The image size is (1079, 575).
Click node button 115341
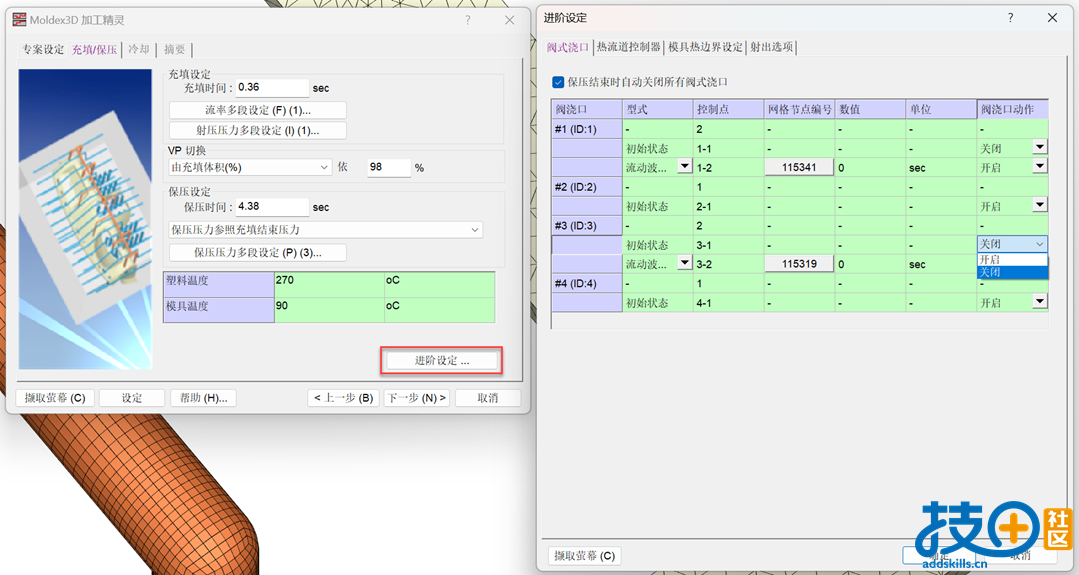click(799, 167)
